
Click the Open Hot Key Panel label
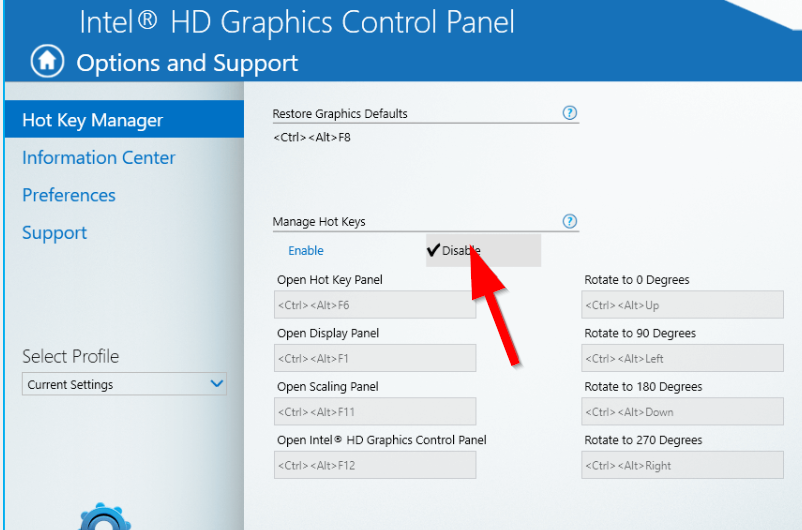click(x=330, y=280)
